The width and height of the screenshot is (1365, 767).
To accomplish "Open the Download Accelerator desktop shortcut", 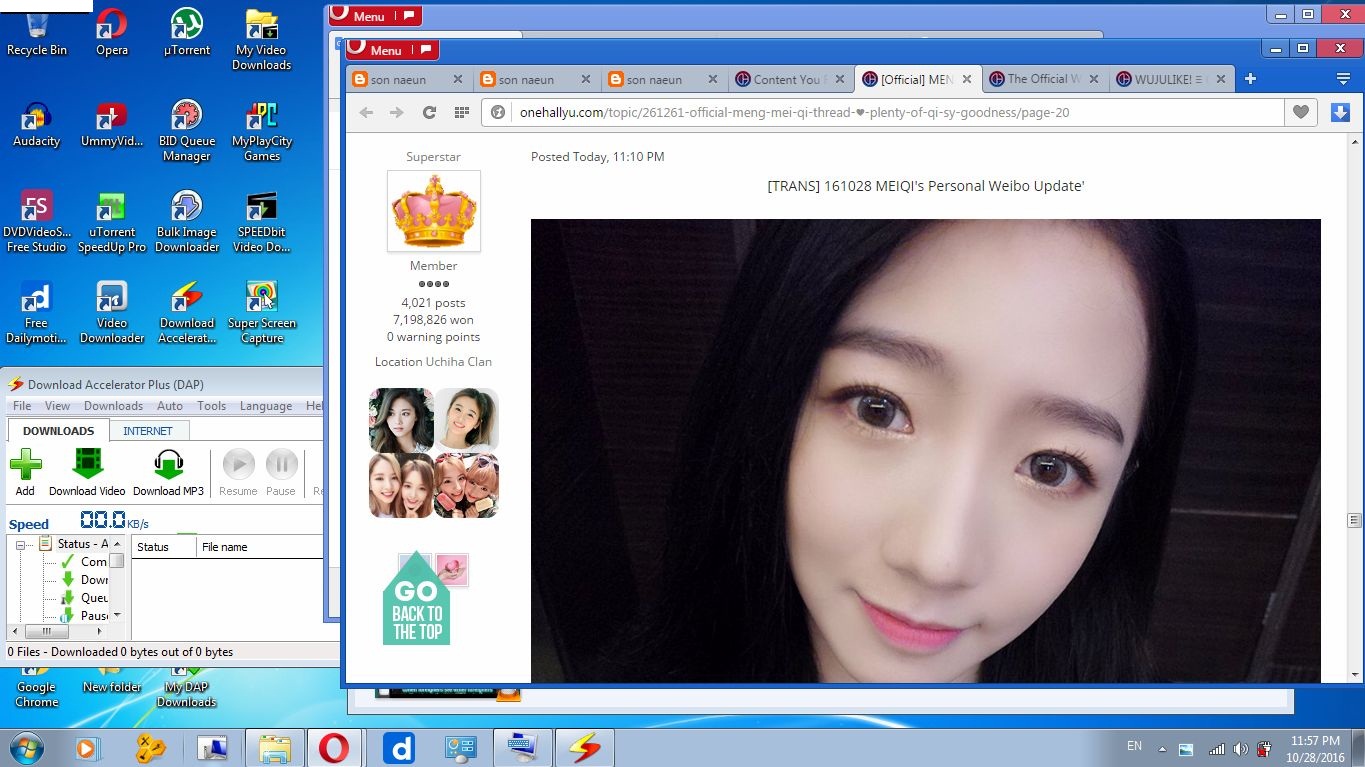I will pyautogui.click(x=187, y=313).
